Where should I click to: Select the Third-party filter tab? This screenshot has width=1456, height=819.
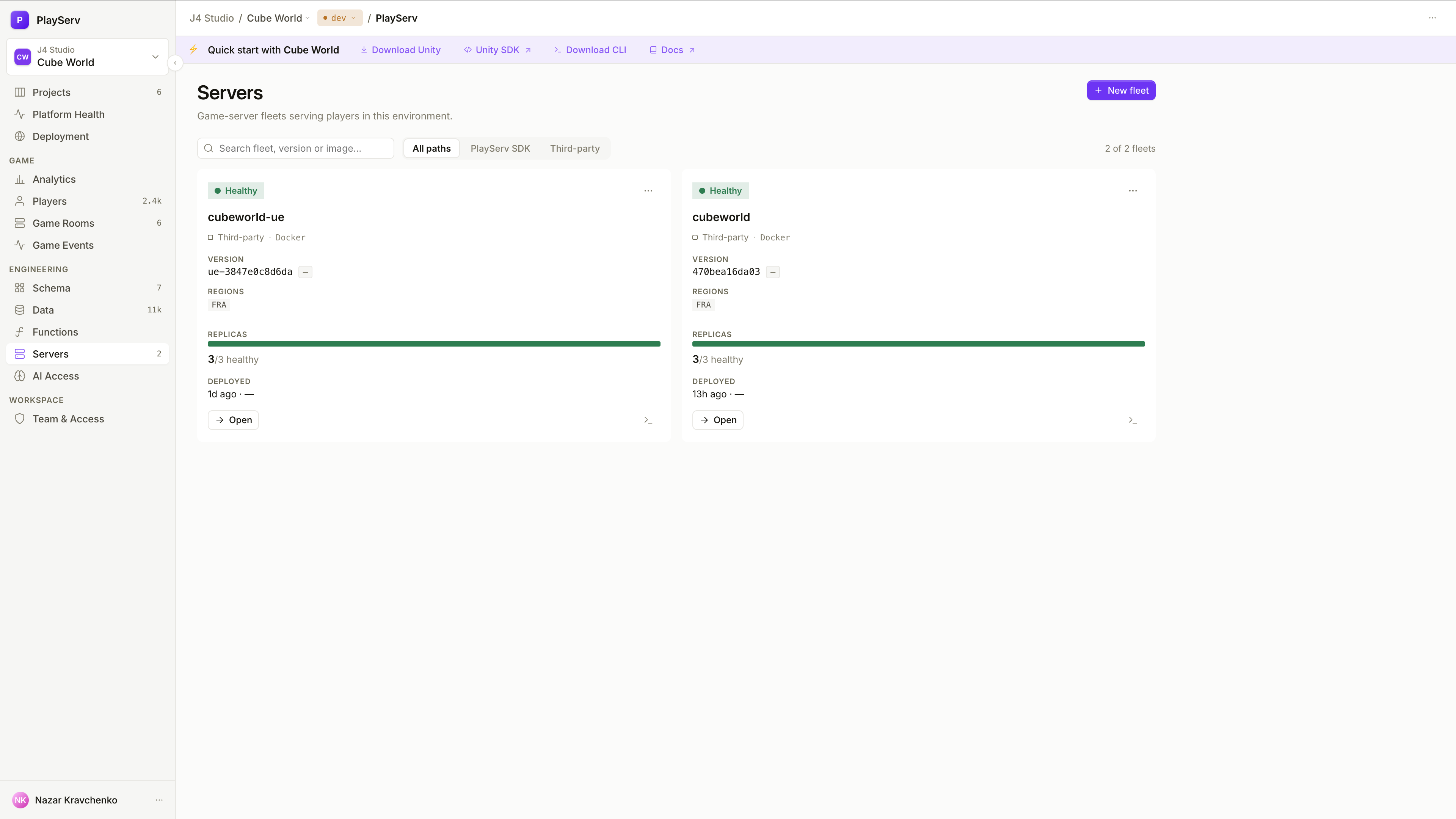point(575,148)
